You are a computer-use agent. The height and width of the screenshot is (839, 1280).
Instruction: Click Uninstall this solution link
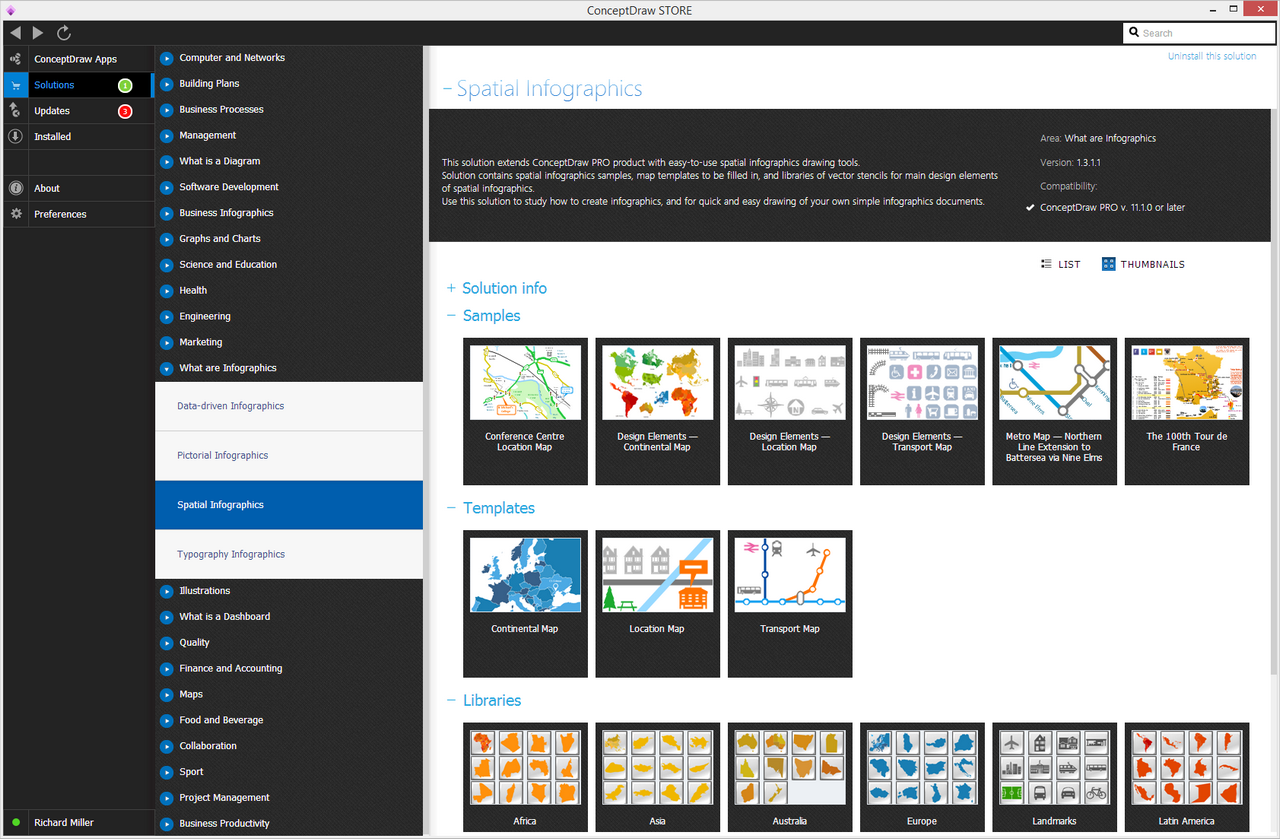coord(1212,56)
